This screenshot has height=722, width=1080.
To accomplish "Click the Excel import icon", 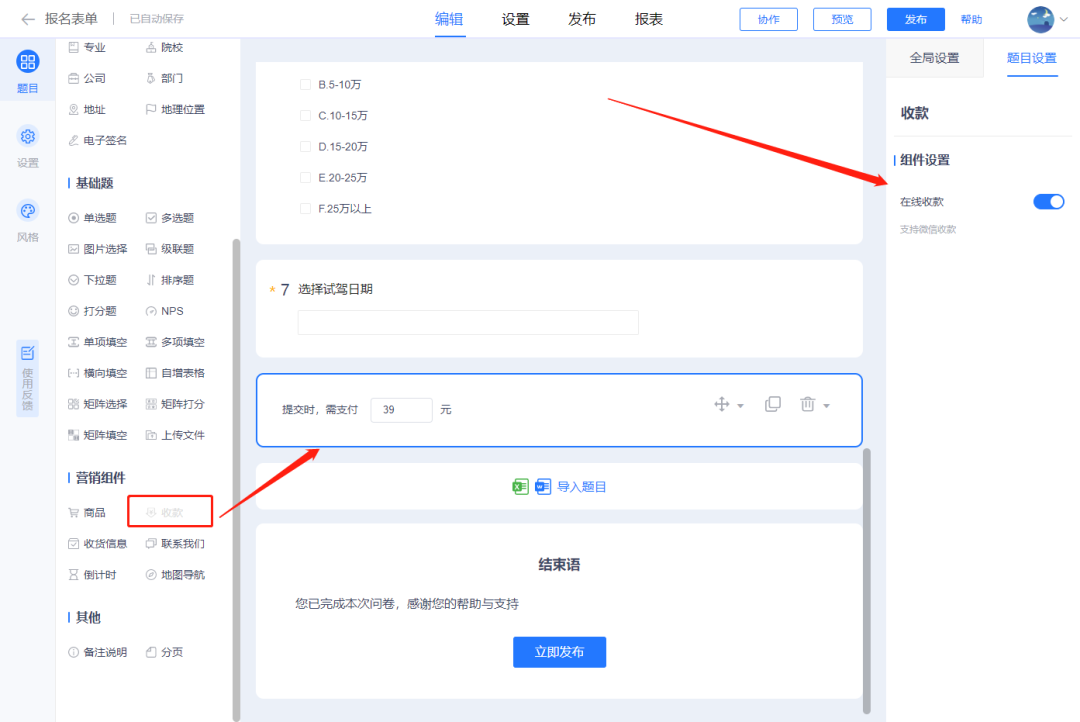I will click(x=521, y=486).
